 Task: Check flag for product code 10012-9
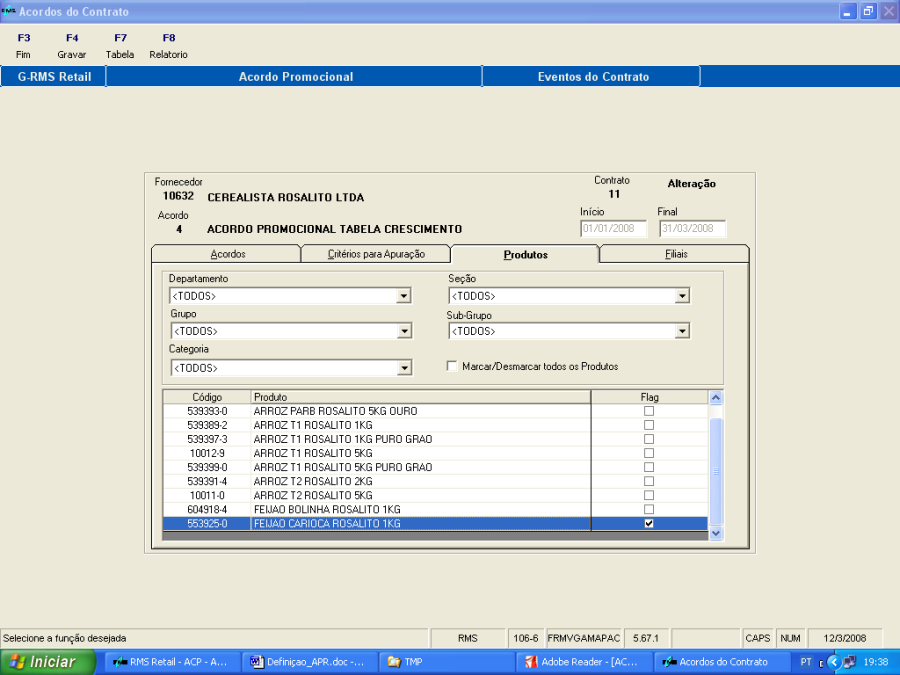pos(649,453)
